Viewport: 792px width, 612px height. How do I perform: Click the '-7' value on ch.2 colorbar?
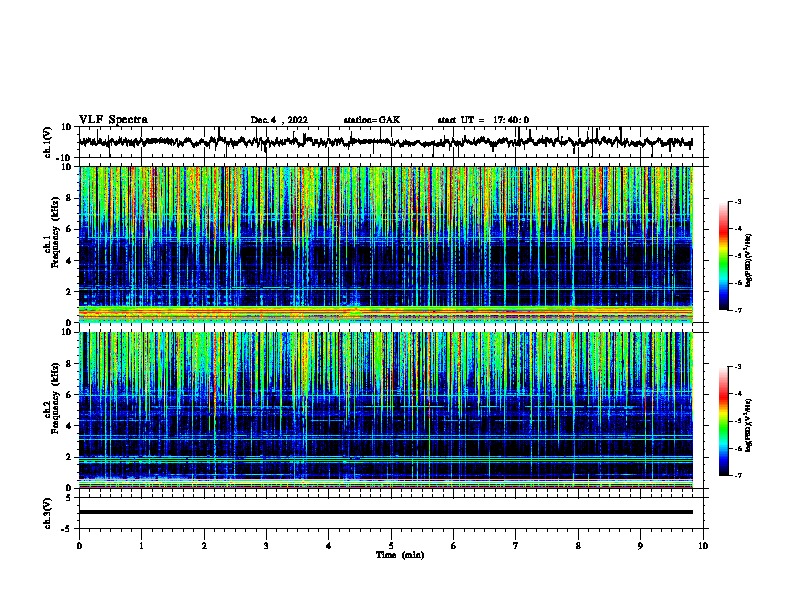(737, 476)
